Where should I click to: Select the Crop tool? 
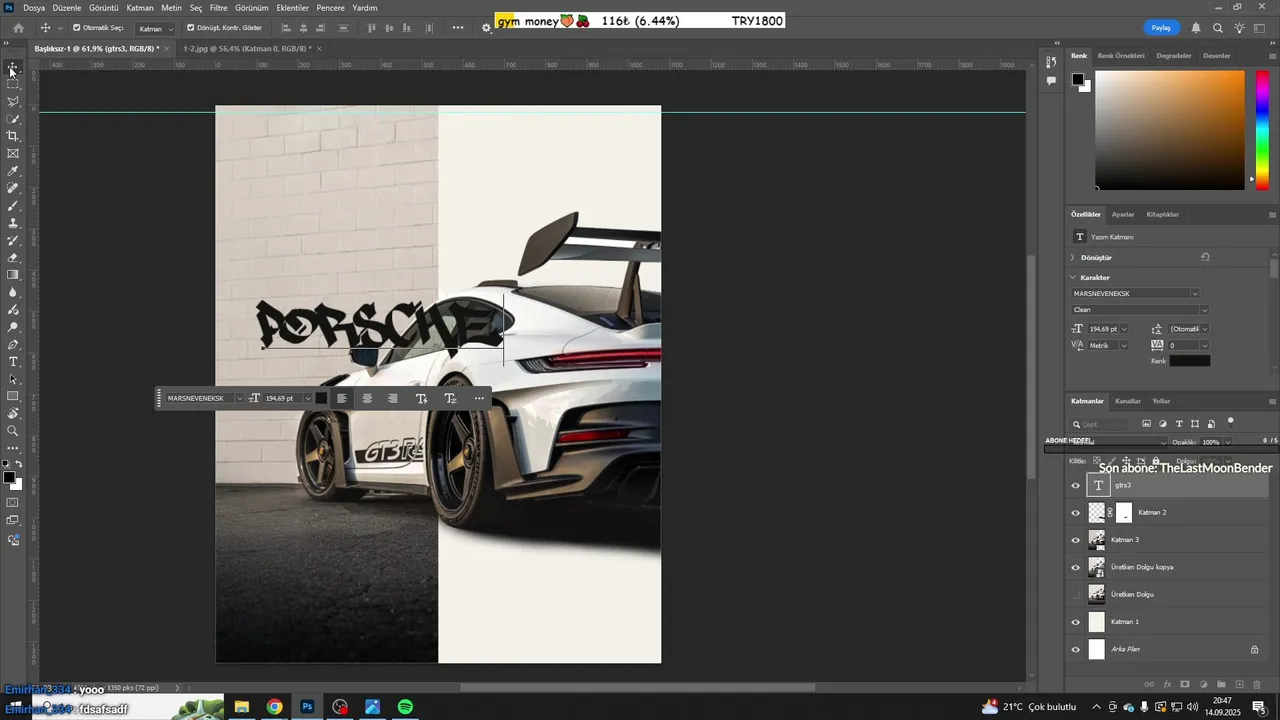click(13, 136)
